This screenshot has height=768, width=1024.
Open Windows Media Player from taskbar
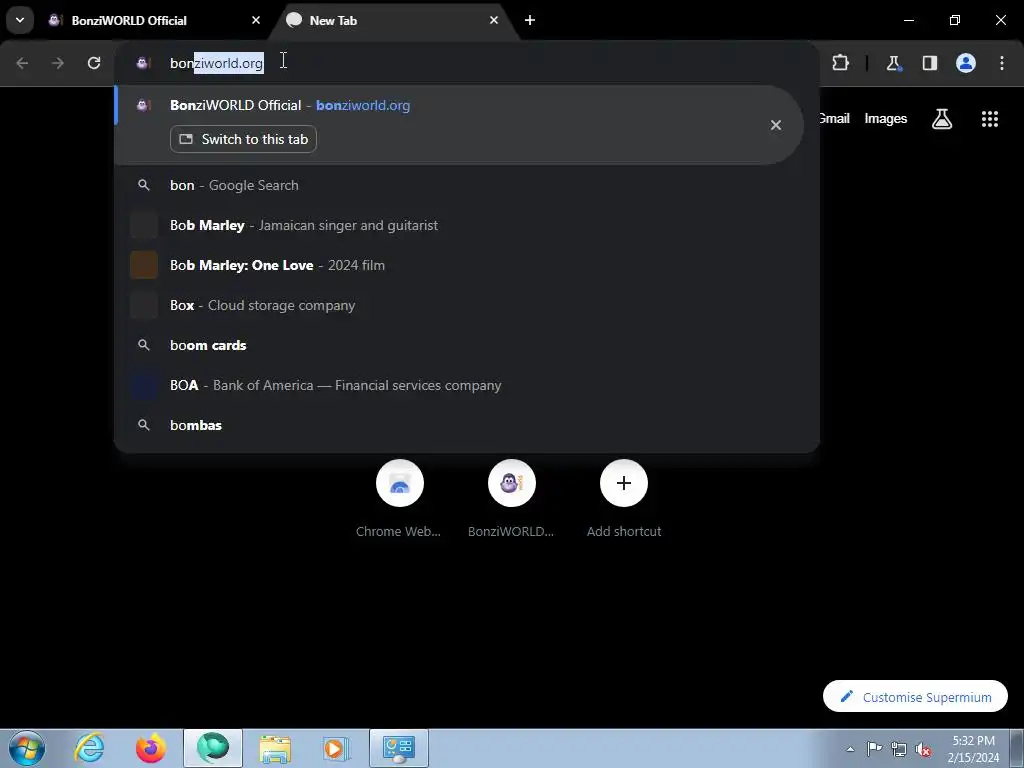337,748
